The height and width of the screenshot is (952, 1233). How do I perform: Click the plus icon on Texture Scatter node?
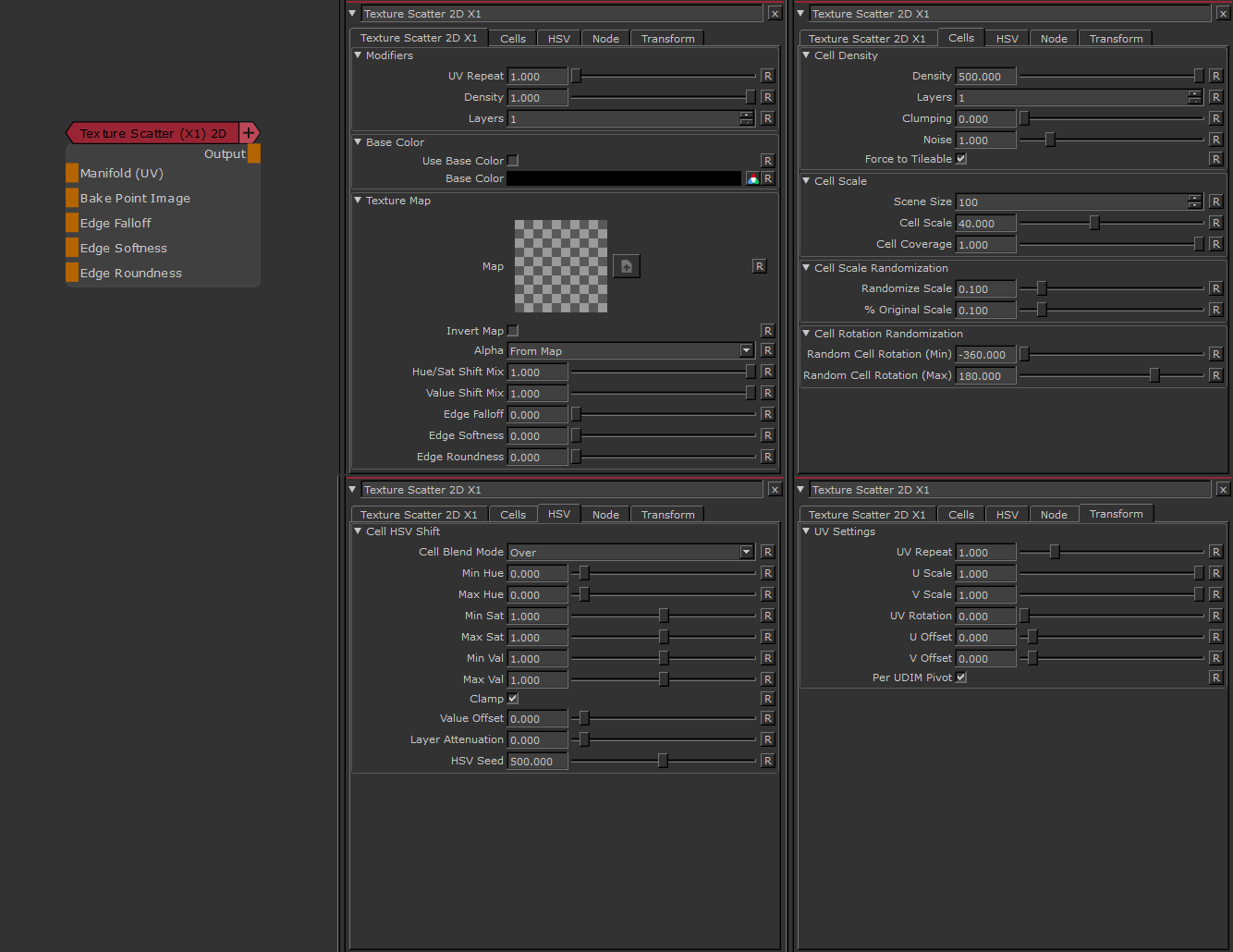click(249, 133)
